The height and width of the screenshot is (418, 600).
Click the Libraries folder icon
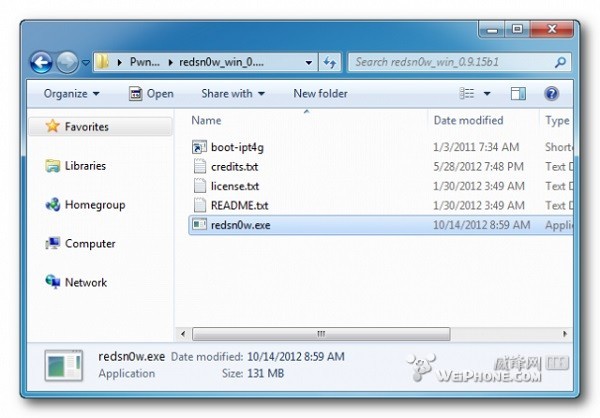click(52, 166)
